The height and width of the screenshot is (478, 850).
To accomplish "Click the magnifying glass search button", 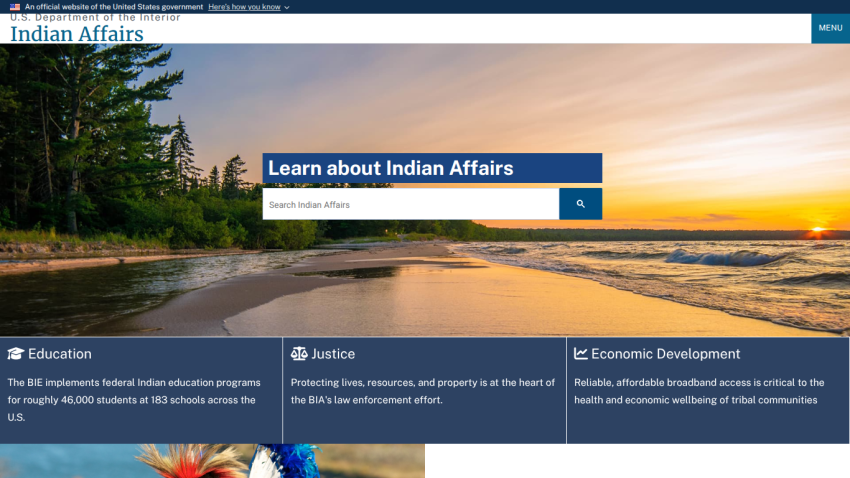I will [580, 204].
